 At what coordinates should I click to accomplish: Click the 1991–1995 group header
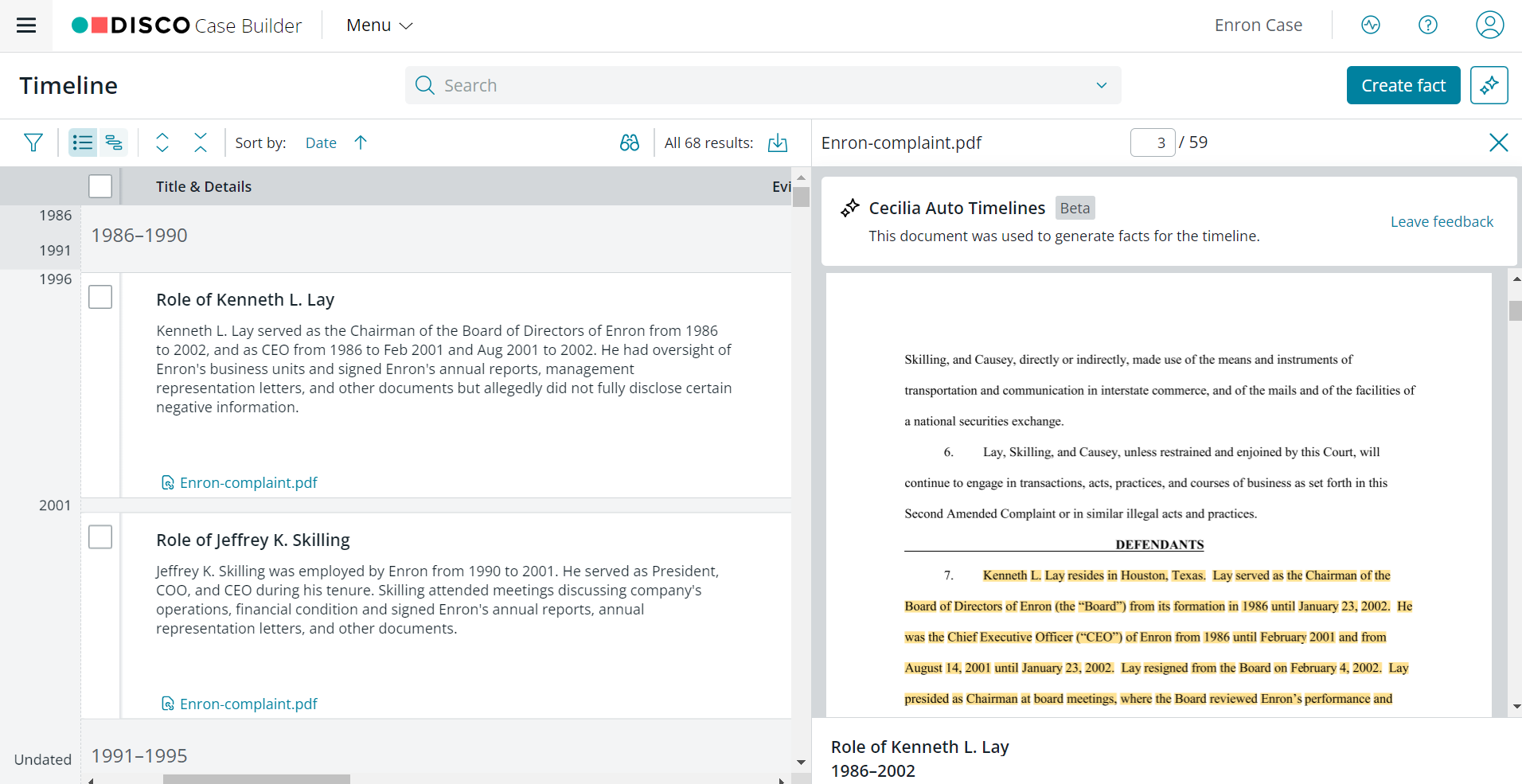click(139, 756)
